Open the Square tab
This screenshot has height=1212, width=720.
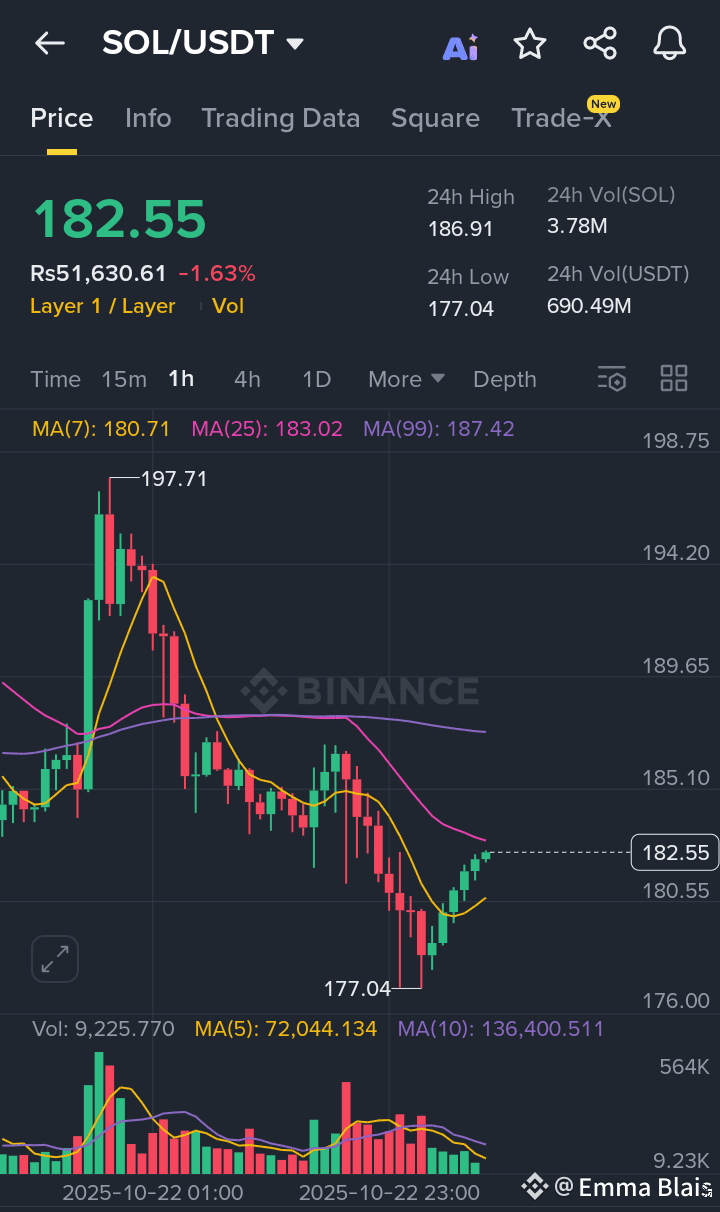pos(435,118)
